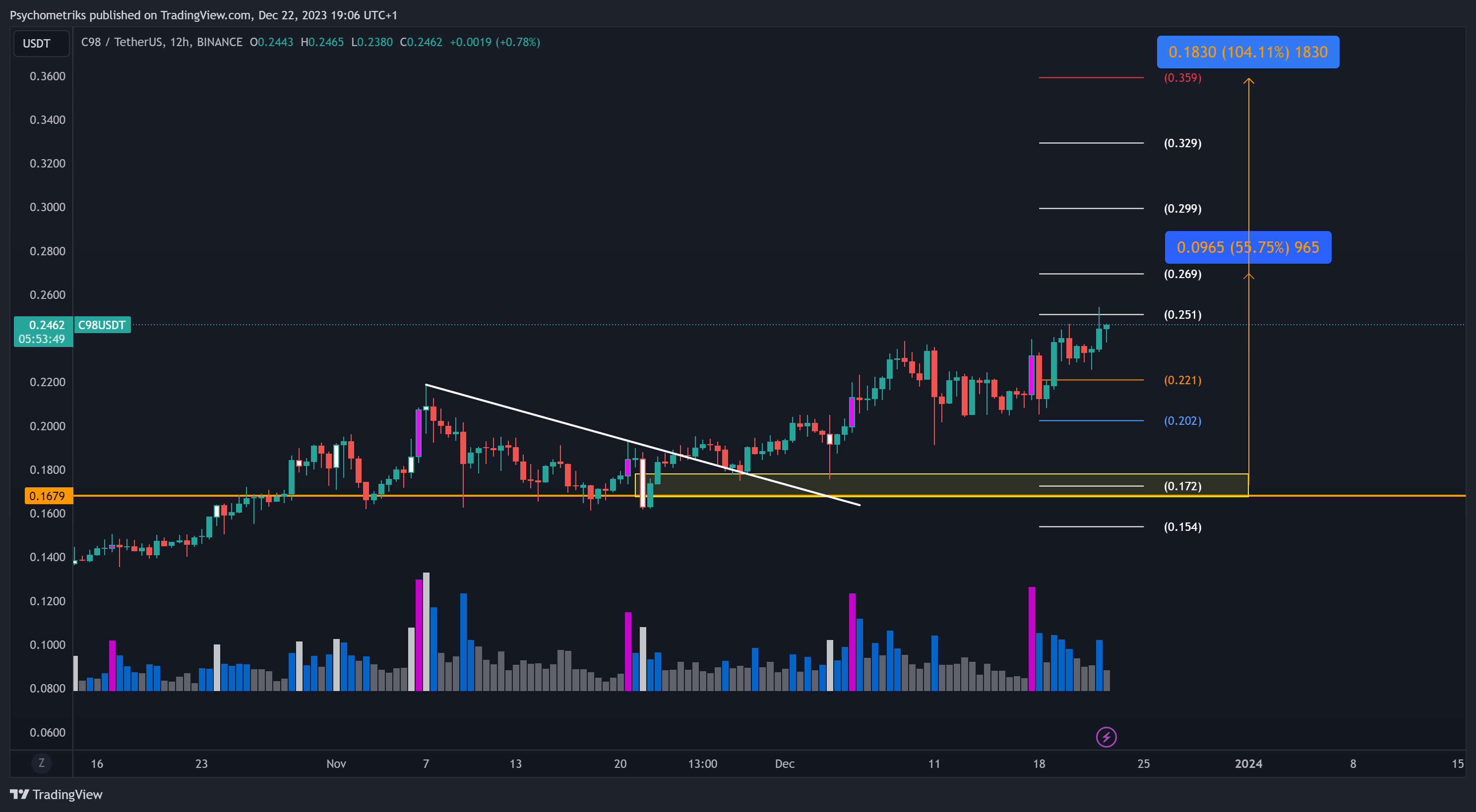Click the red (0.359) level label
1476x812 pixels.
coord(1182,77)
